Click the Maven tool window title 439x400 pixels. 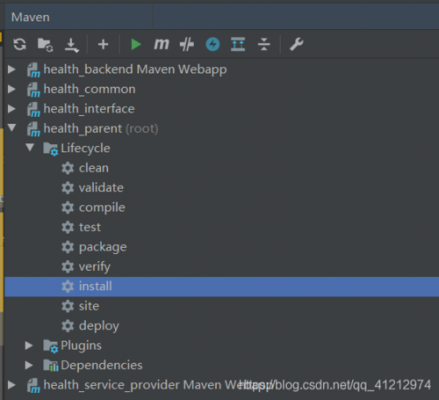tap(30, 17)
